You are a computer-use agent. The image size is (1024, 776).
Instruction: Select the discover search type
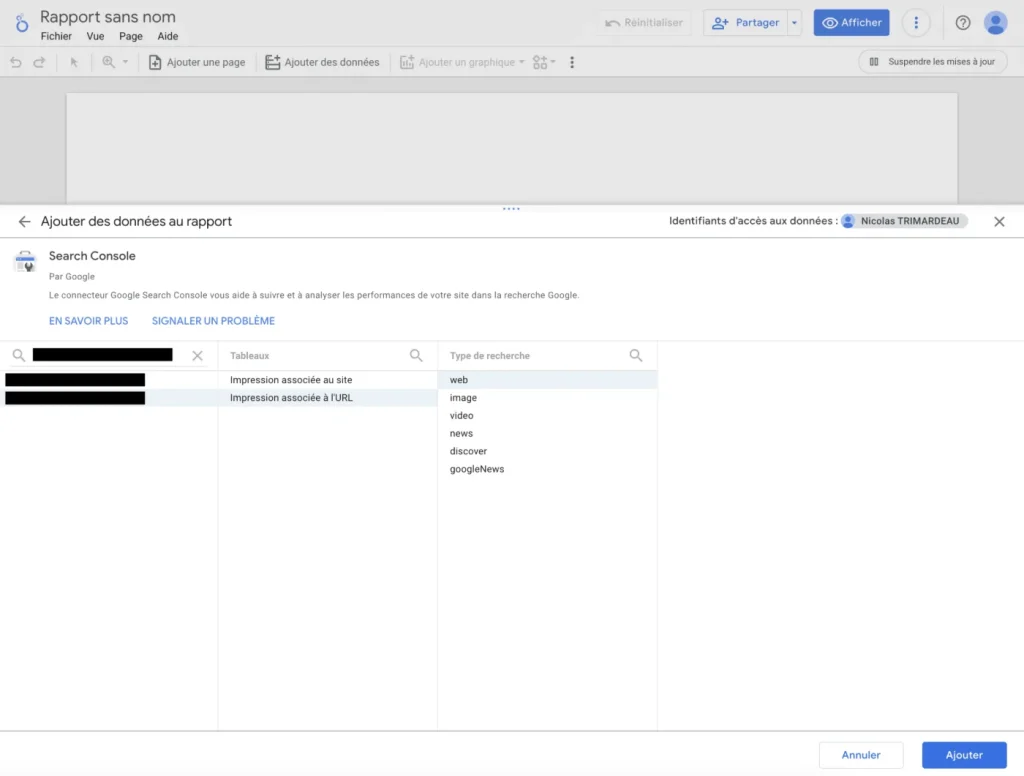(547, 451)
